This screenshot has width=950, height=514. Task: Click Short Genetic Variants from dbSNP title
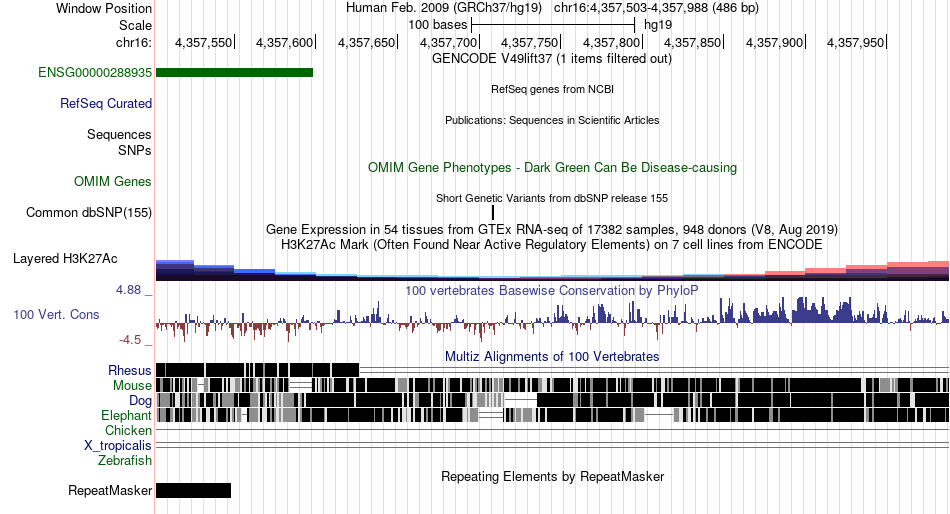(x=552, y=198)
